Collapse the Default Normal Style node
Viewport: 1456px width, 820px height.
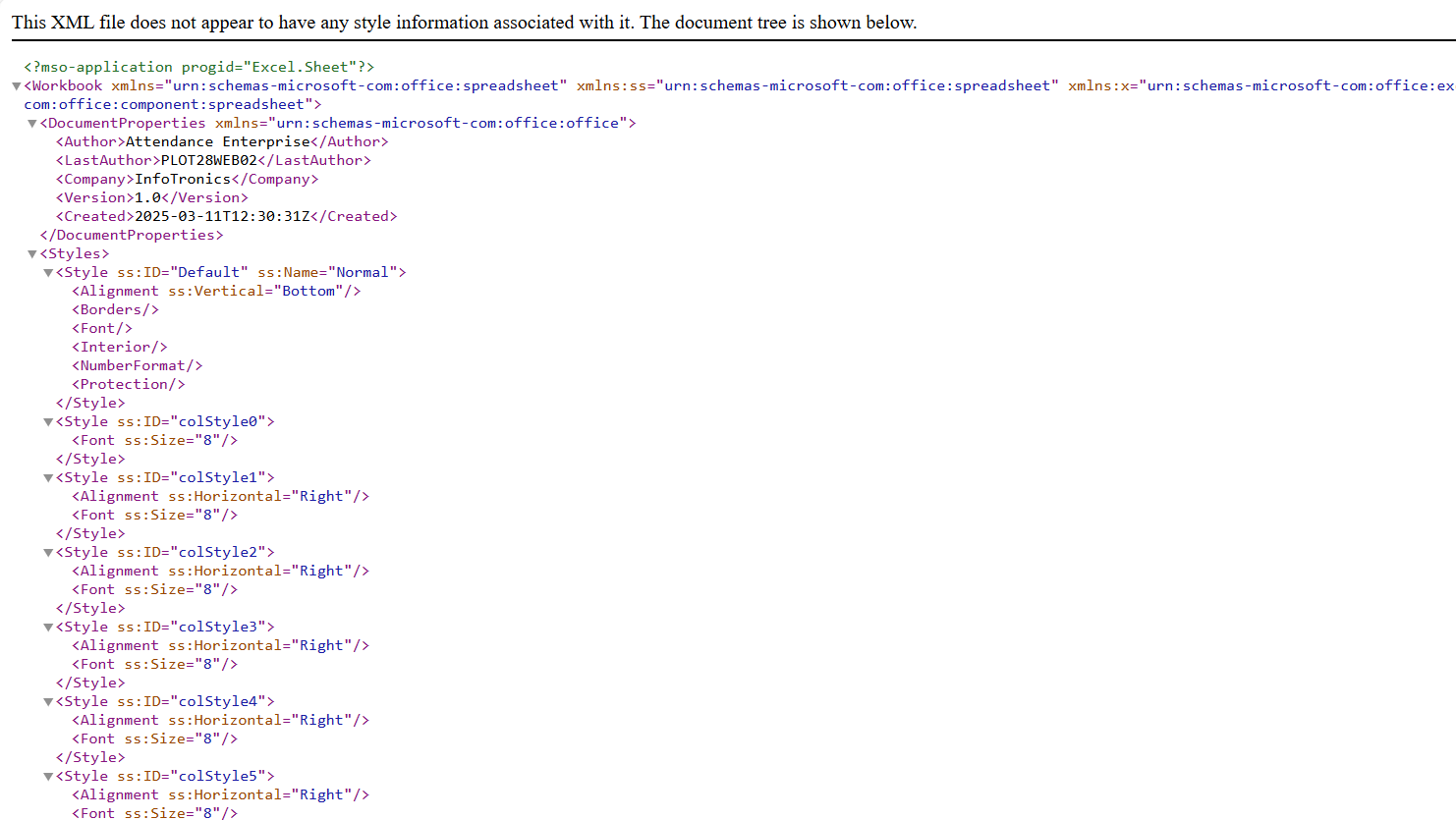pyautogui.click(x=47, y=272)
